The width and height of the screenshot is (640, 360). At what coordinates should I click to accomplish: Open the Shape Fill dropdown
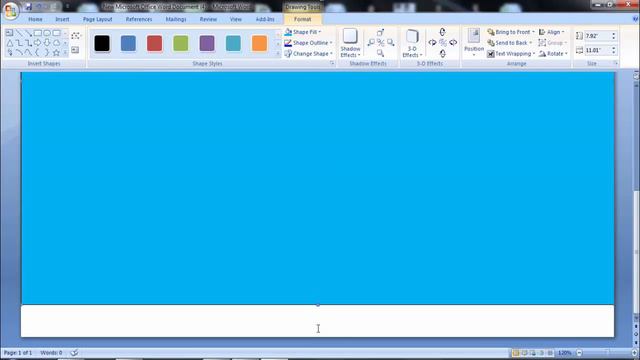303,32
